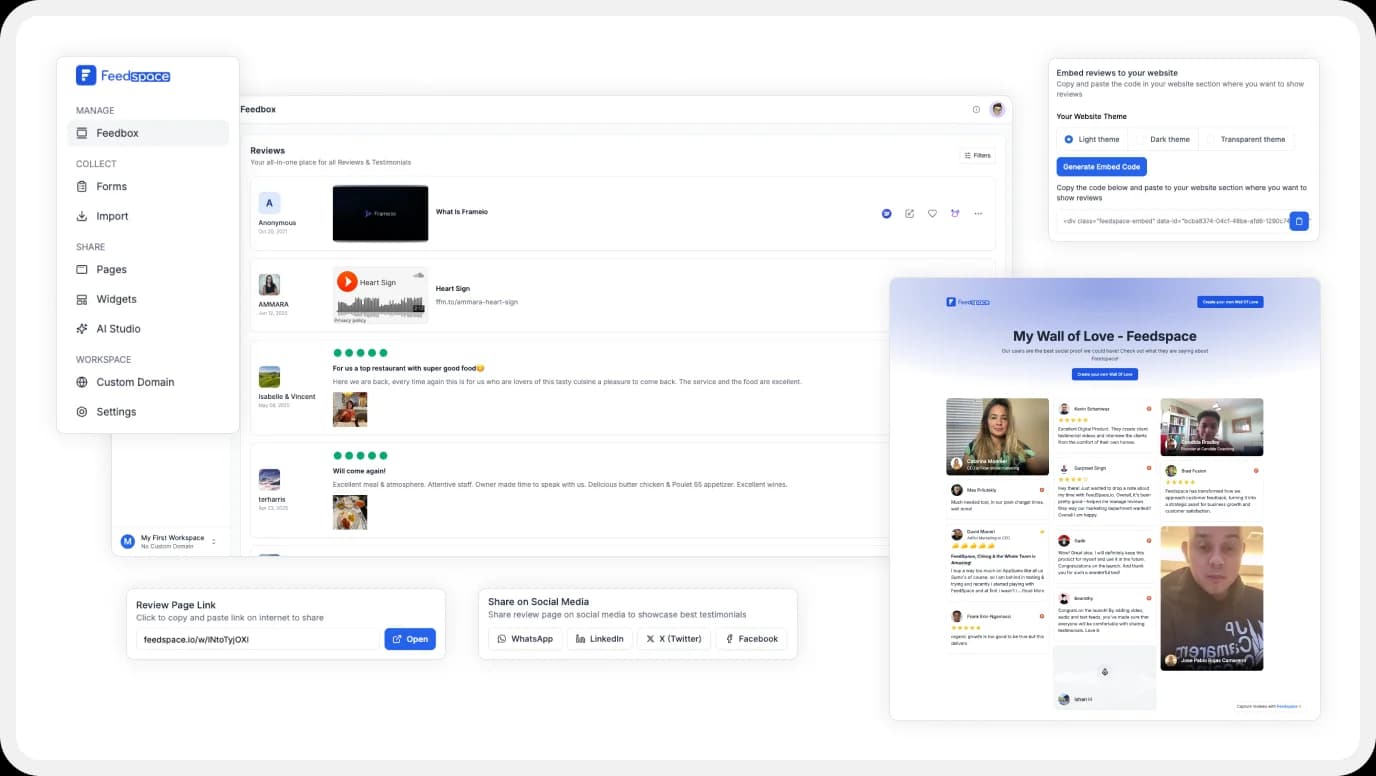Viewport: 1376px width, 776px height.
Task: Select Forms in the Collect sidebar
Action: point(112,186)
